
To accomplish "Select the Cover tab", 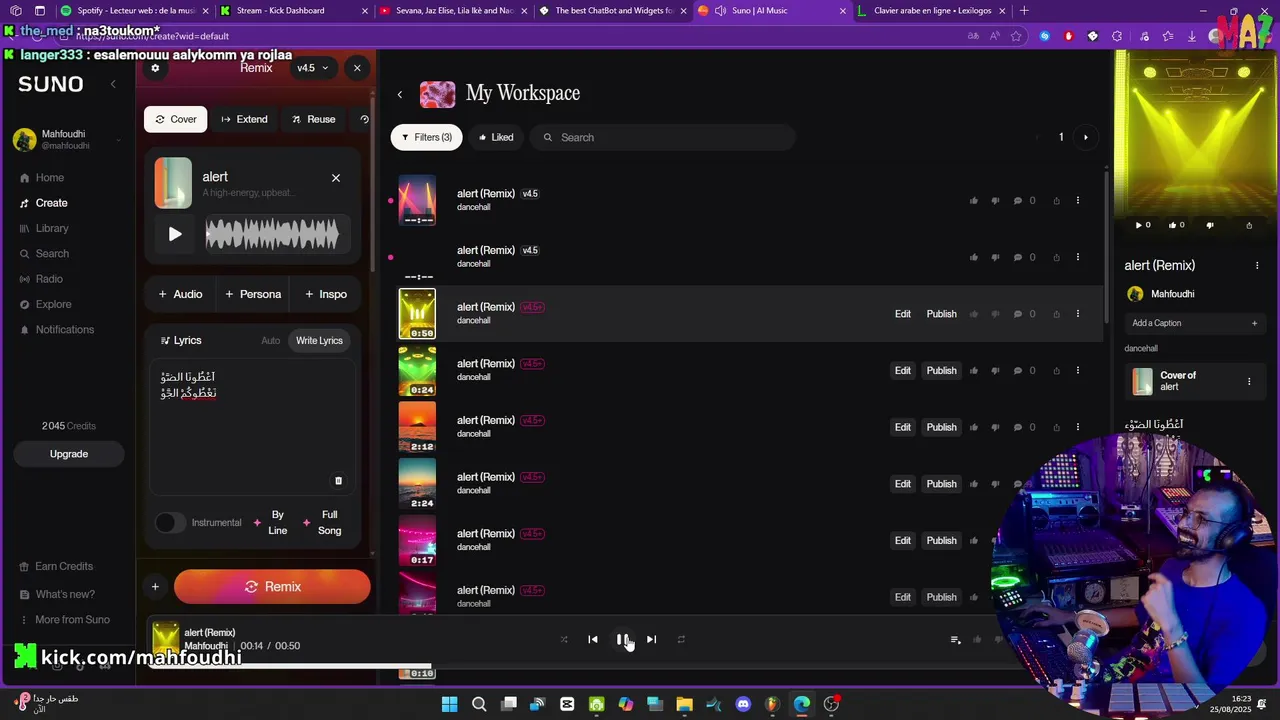I will point(176,119).
